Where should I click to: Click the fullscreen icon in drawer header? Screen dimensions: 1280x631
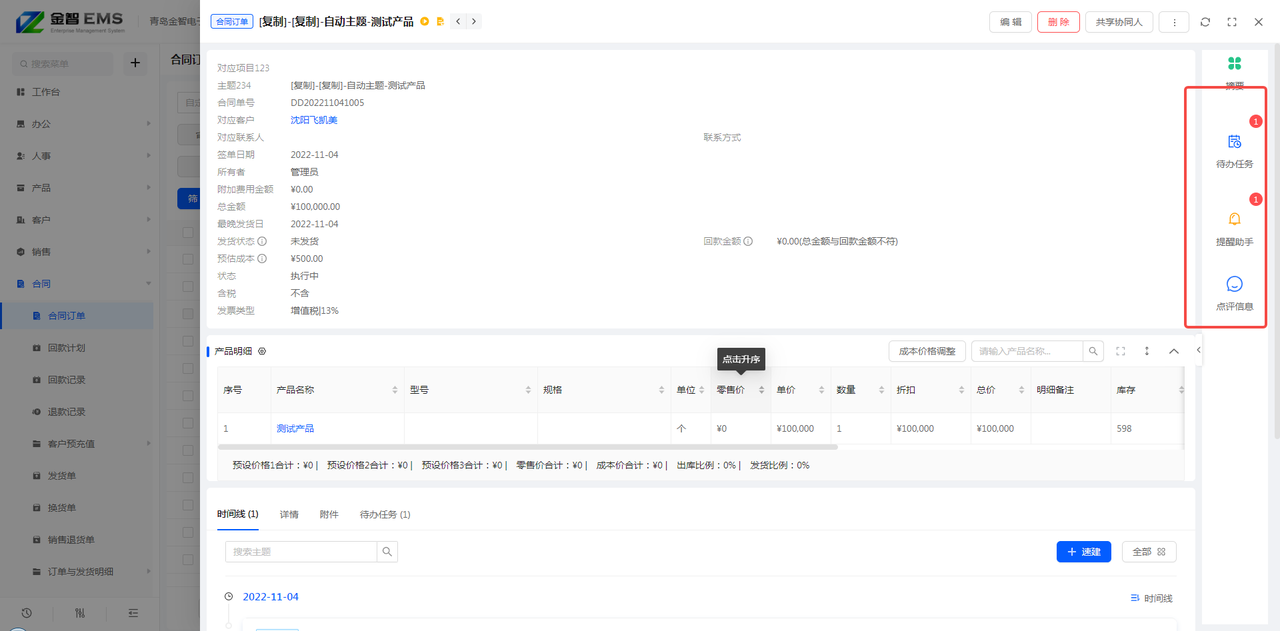(1232, 22)
